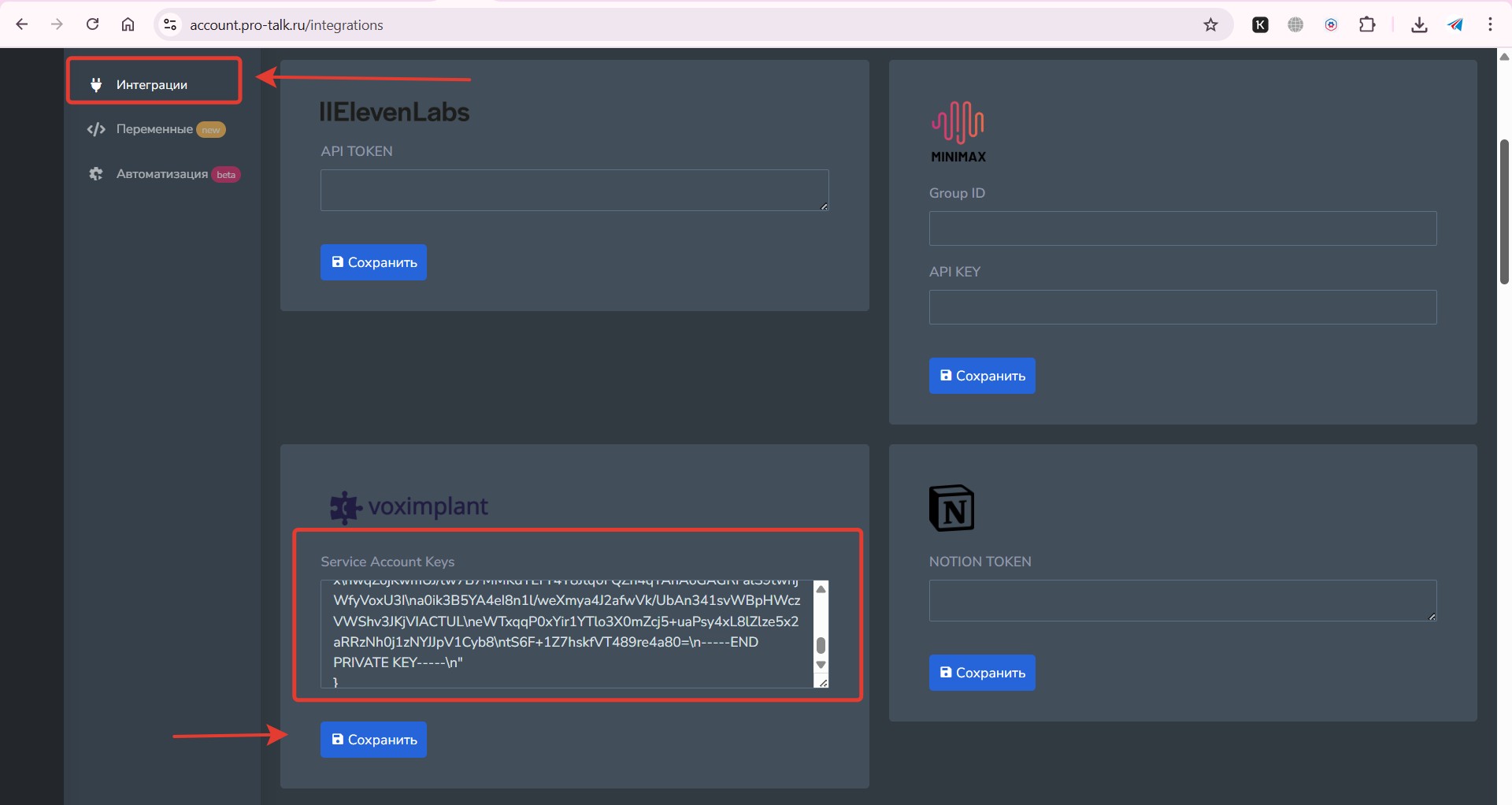
Task: Save the Notion token
Action: pos(982,673)
